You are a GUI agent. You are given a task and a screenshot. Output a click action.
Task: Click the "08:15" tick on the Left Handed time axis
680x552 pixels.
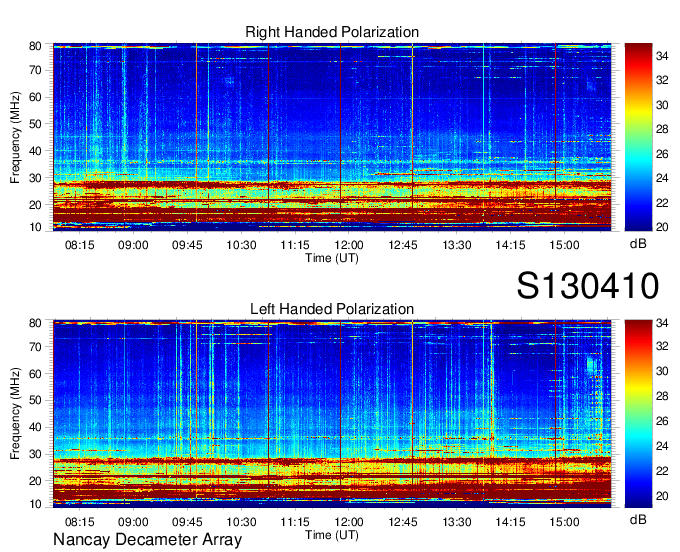[x=79, y=522]
